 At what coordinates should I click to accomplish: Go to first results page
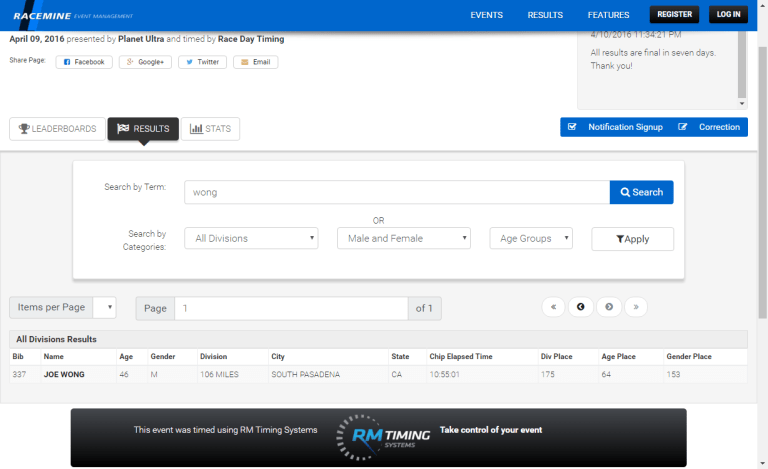(x=553, y=307)
